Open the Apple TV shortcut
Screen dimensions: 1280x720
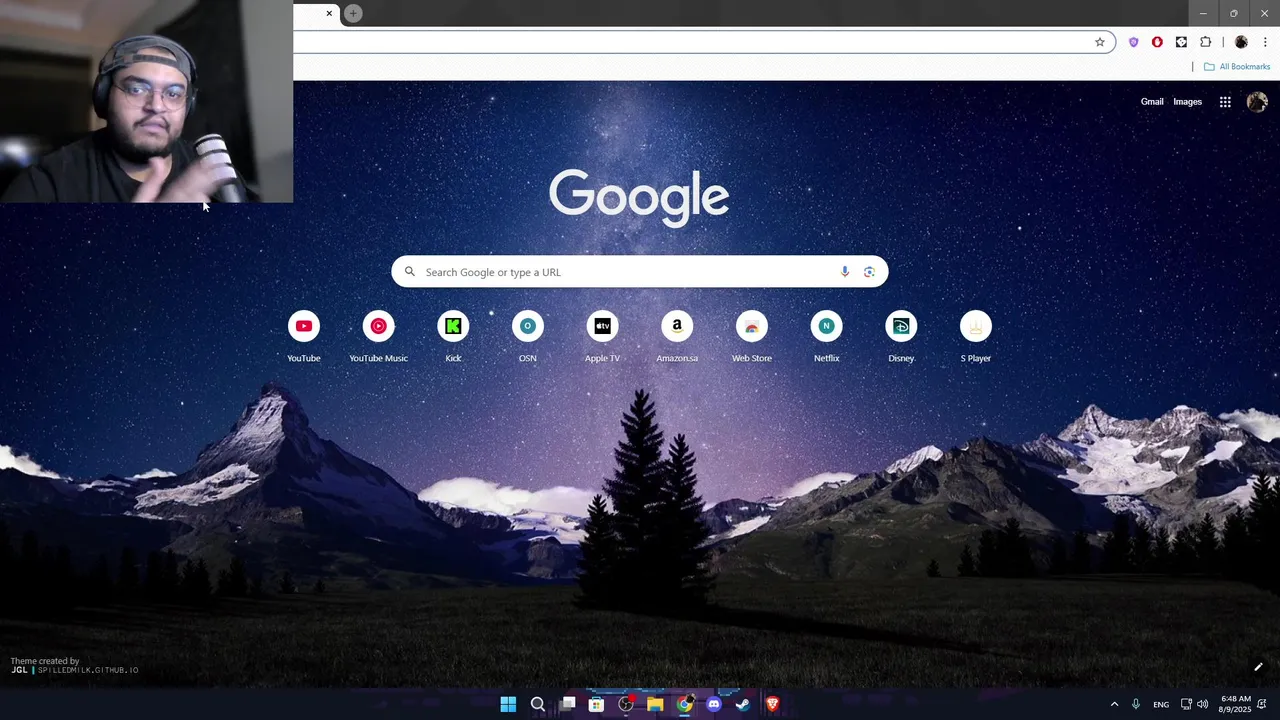602,337
